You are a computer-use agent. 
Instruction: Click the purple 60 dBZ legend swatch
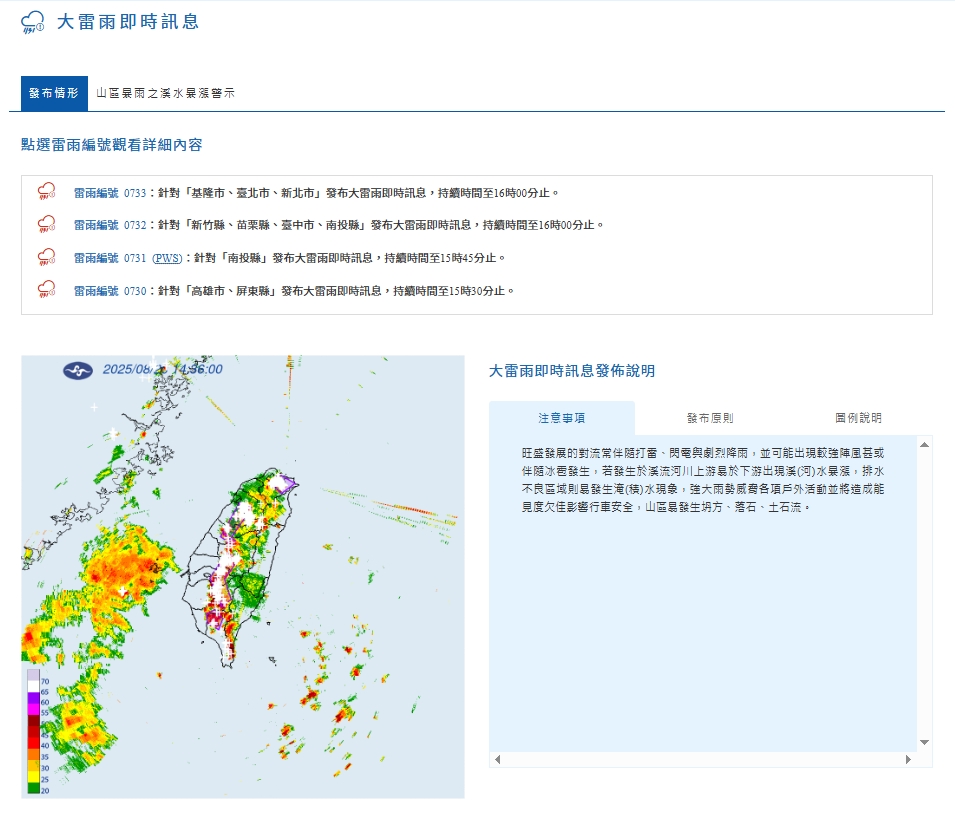tap(33, 698)
